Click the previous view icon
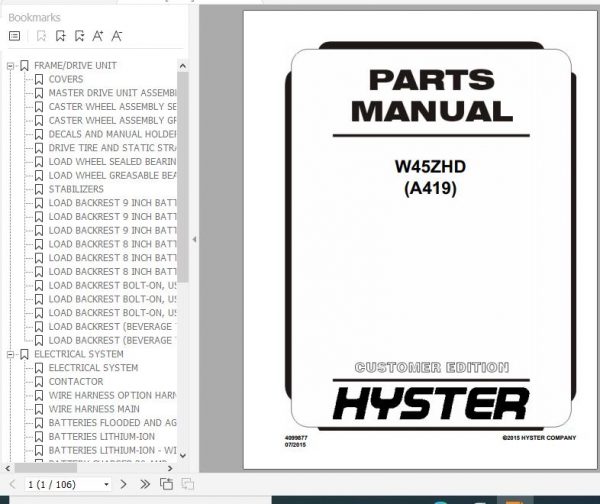The height and width of the screenshot is (504, 600). click(166, 484)
